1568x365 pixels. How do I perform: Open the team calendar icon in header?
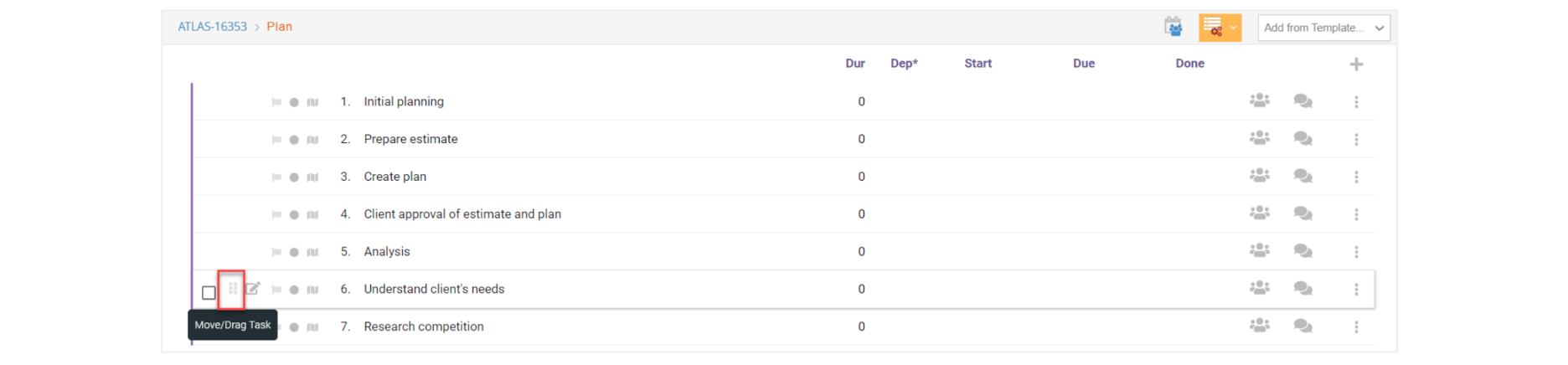[x=1173, y=27]
